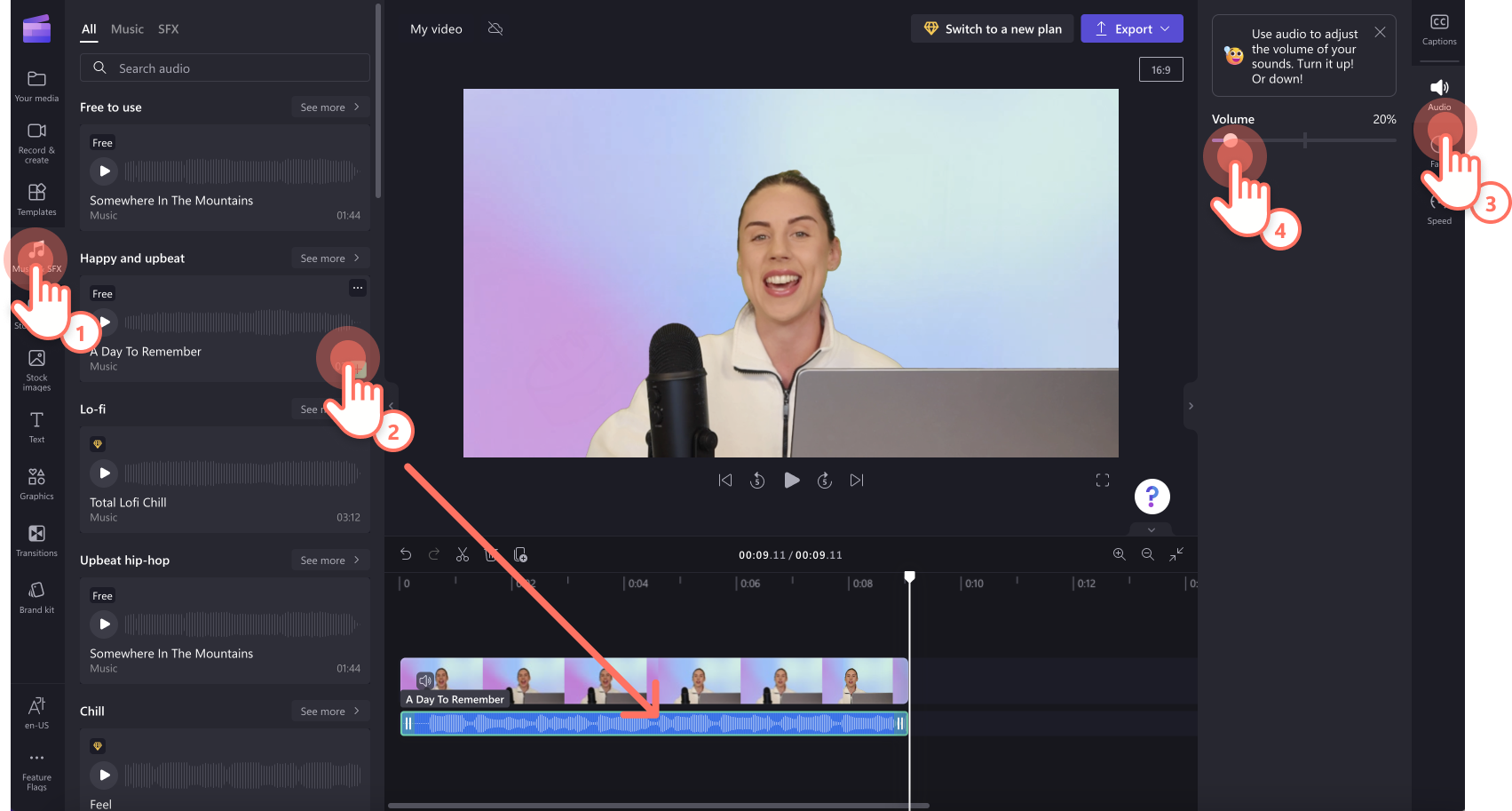This screenshot has height=811, width=1512.
Task: Open the Audio tab in the property panel
Action: 1439,94
